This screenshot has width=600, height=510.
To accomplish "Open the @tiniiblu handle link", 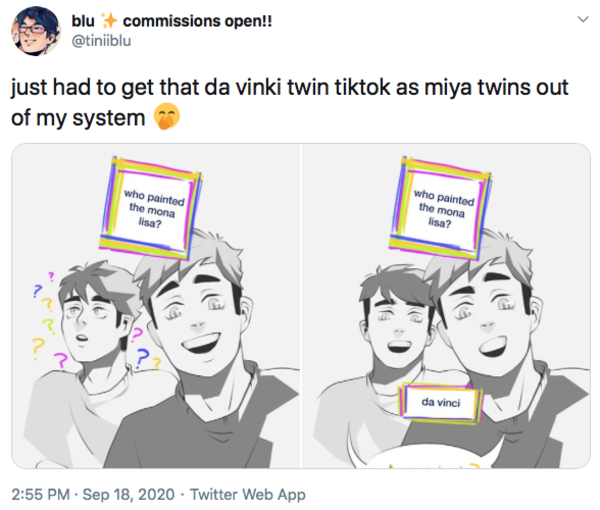I will 101,41.
